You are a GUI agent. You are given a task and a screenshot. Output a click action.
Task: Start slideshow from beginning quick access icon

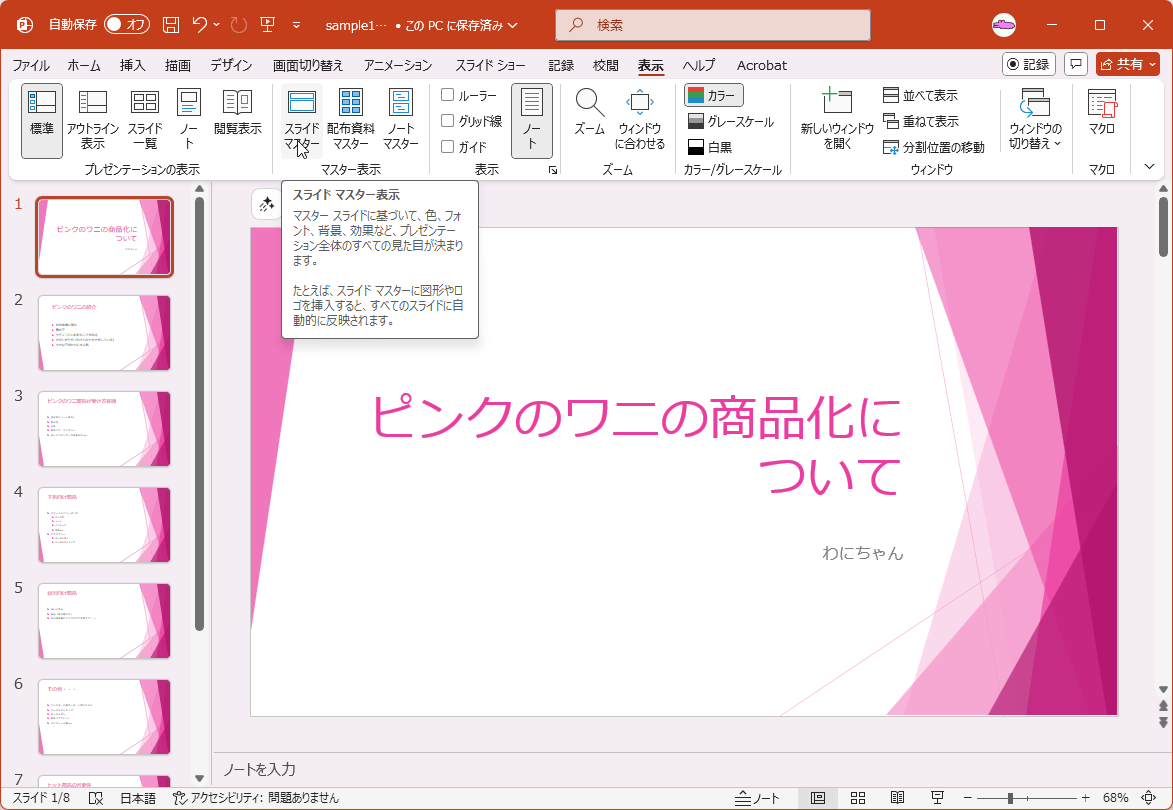click(x=268, y=25)
